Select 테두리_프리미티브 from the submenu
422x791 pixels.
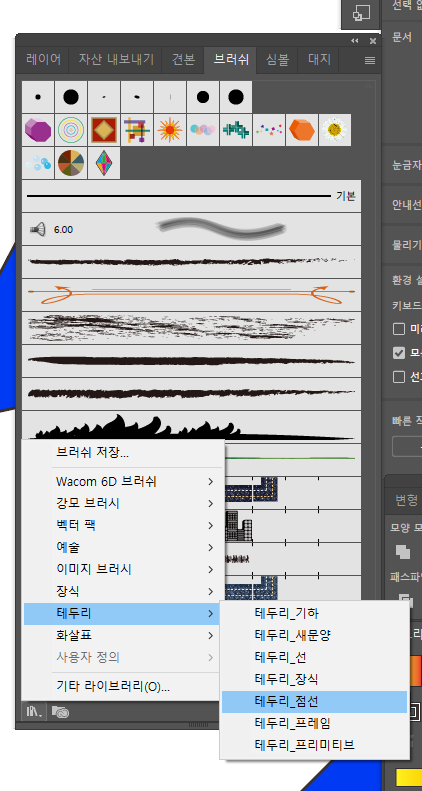pos(314,745)
